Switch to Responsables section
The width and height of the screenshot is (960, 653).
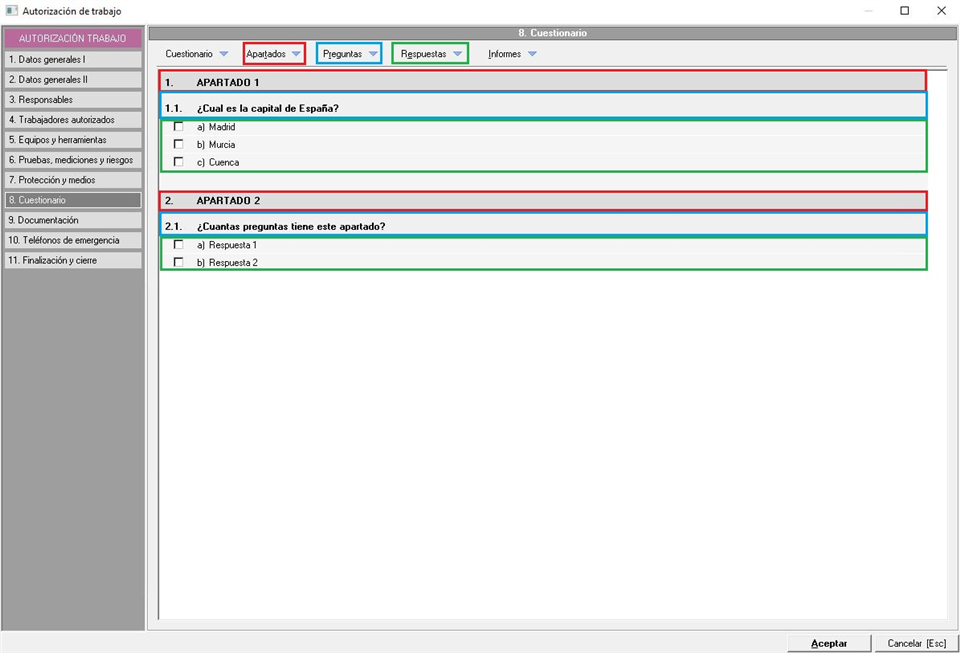pos(72,100)
